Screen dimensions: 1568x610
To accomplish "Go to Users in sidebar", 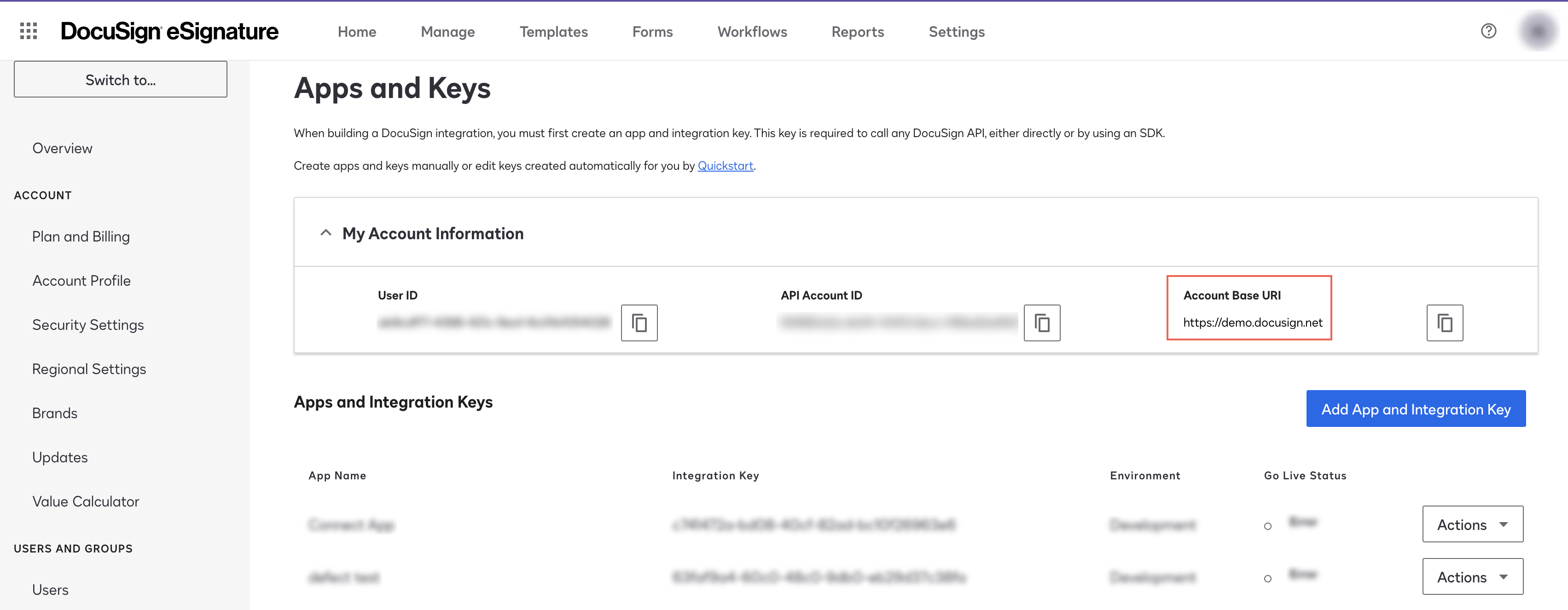I will tap(51, 590).
